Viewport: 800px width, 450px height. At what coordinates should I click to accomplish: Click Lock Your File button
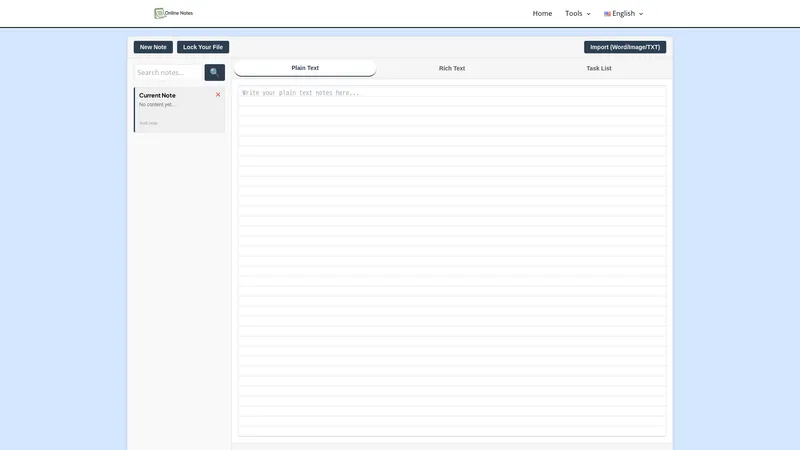[x=203, y=47]
